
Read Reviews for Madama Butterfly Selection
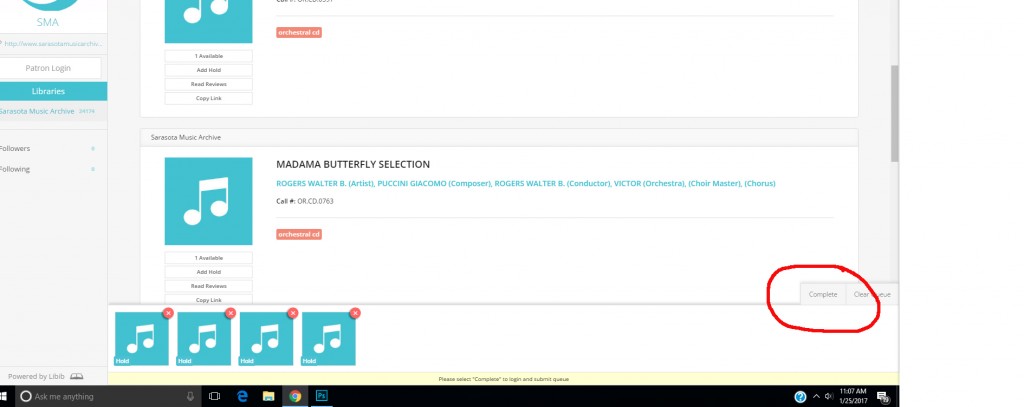tap(208, 286)
